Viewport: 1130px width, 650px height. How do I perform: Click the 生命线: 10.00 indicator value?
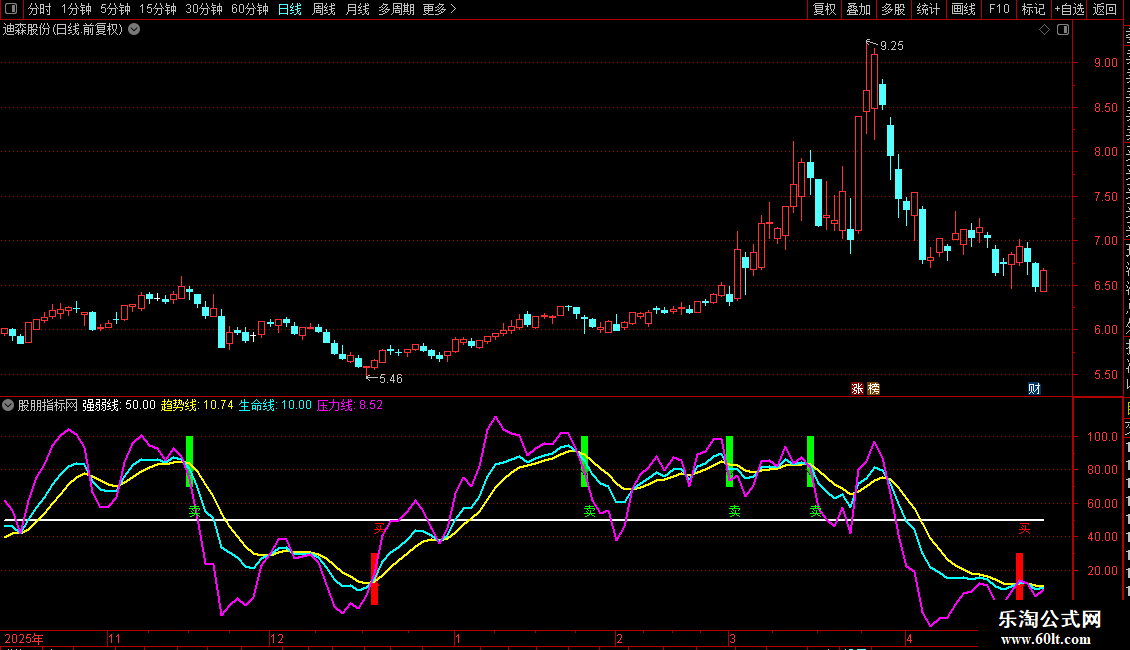point(275,405)
